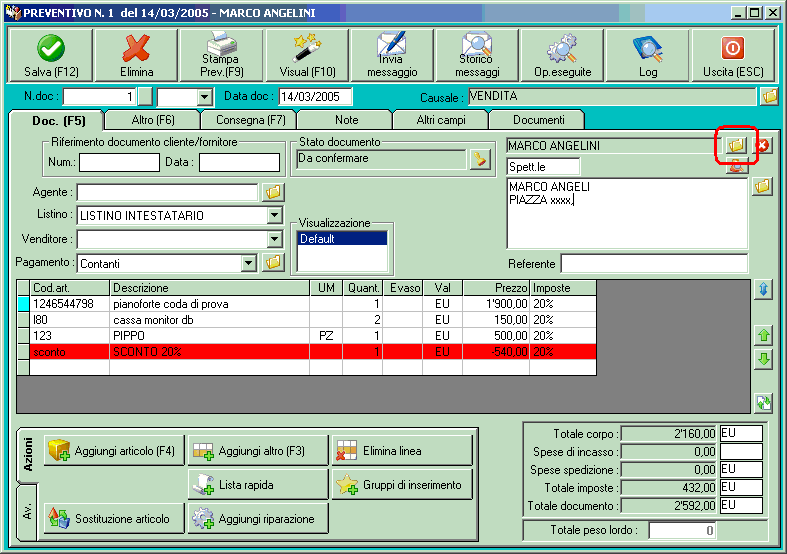
Task: Click the small icon below customer folder
Action: coord(736,166)
